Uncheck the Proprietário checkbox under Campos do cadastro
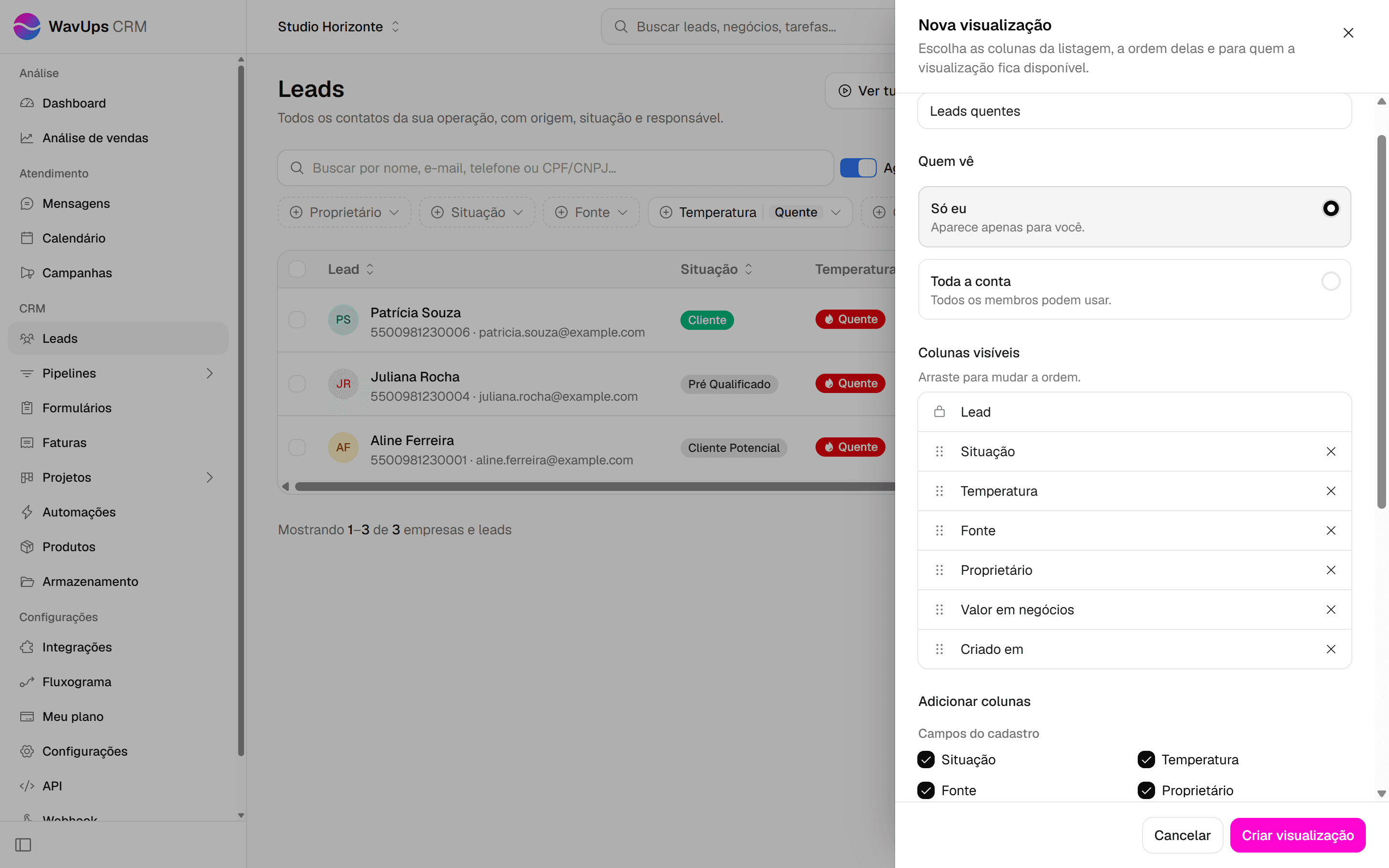Screen dimensions: 1389x868 click(x=1145, y=790)
